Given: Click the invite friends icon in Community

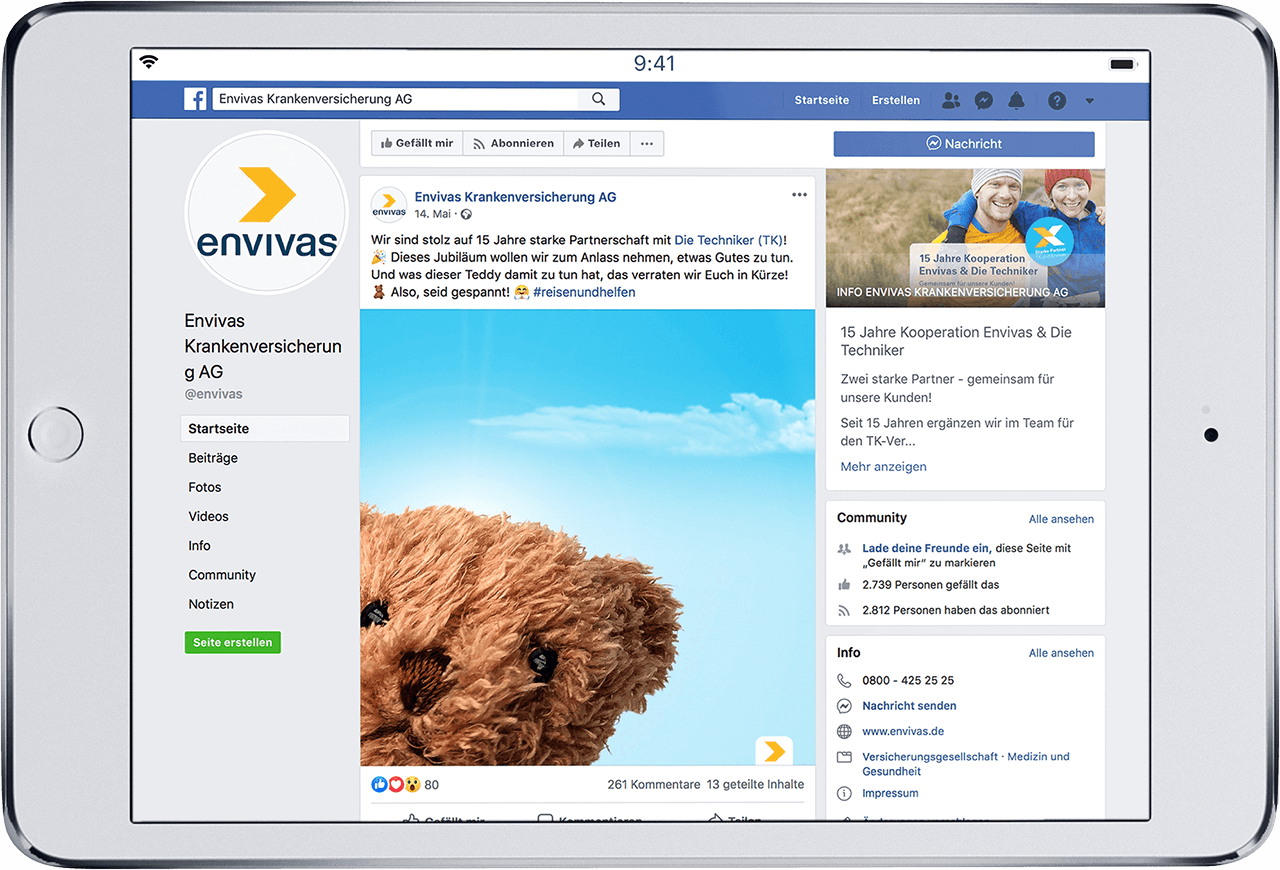Looking at the screenshot, I should tap(844, 549).
